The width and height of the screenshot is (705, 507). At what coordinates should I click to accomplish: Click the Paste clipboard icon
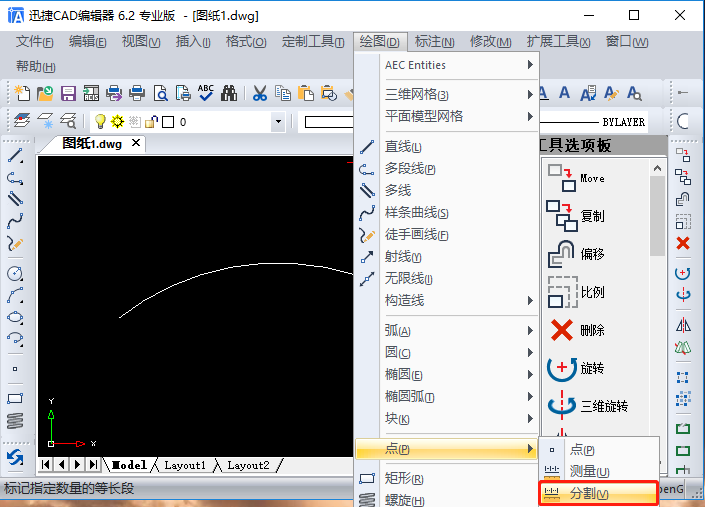[306, 93]
